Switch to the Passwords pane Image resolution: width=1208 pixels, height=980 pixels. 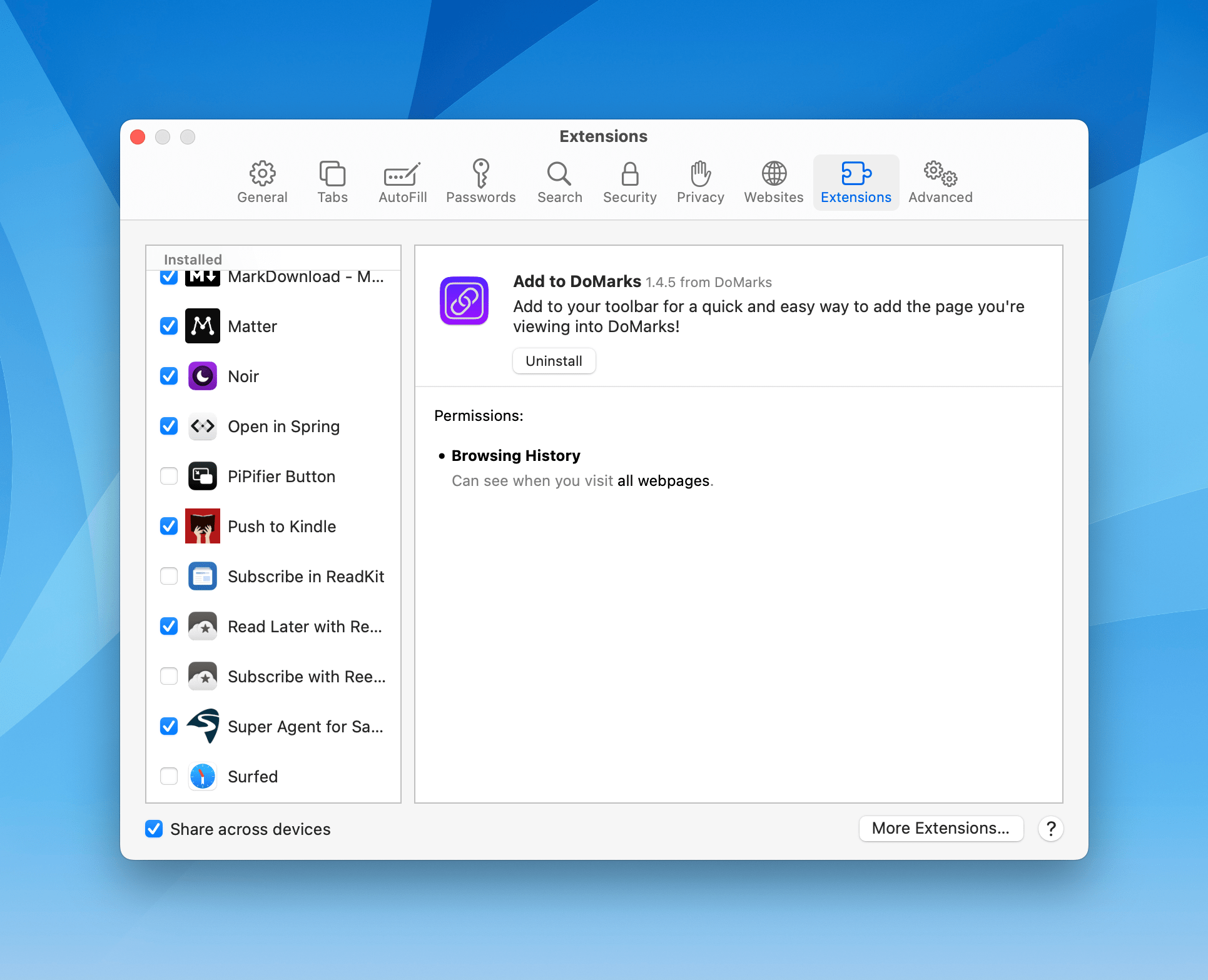[480, 182]
